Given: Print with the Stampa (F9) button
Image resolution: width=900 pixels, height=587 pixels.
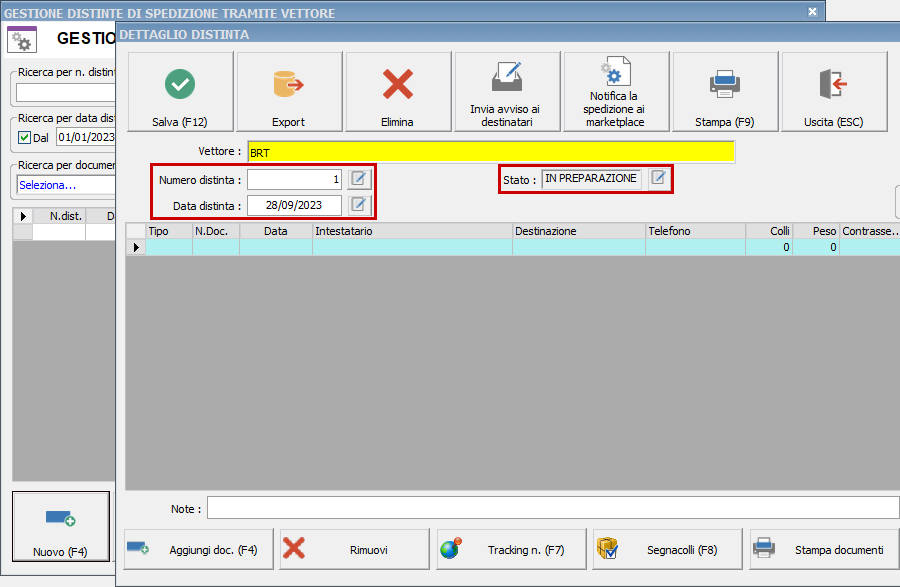Looking at the screenshot, I should pos(724,92).
